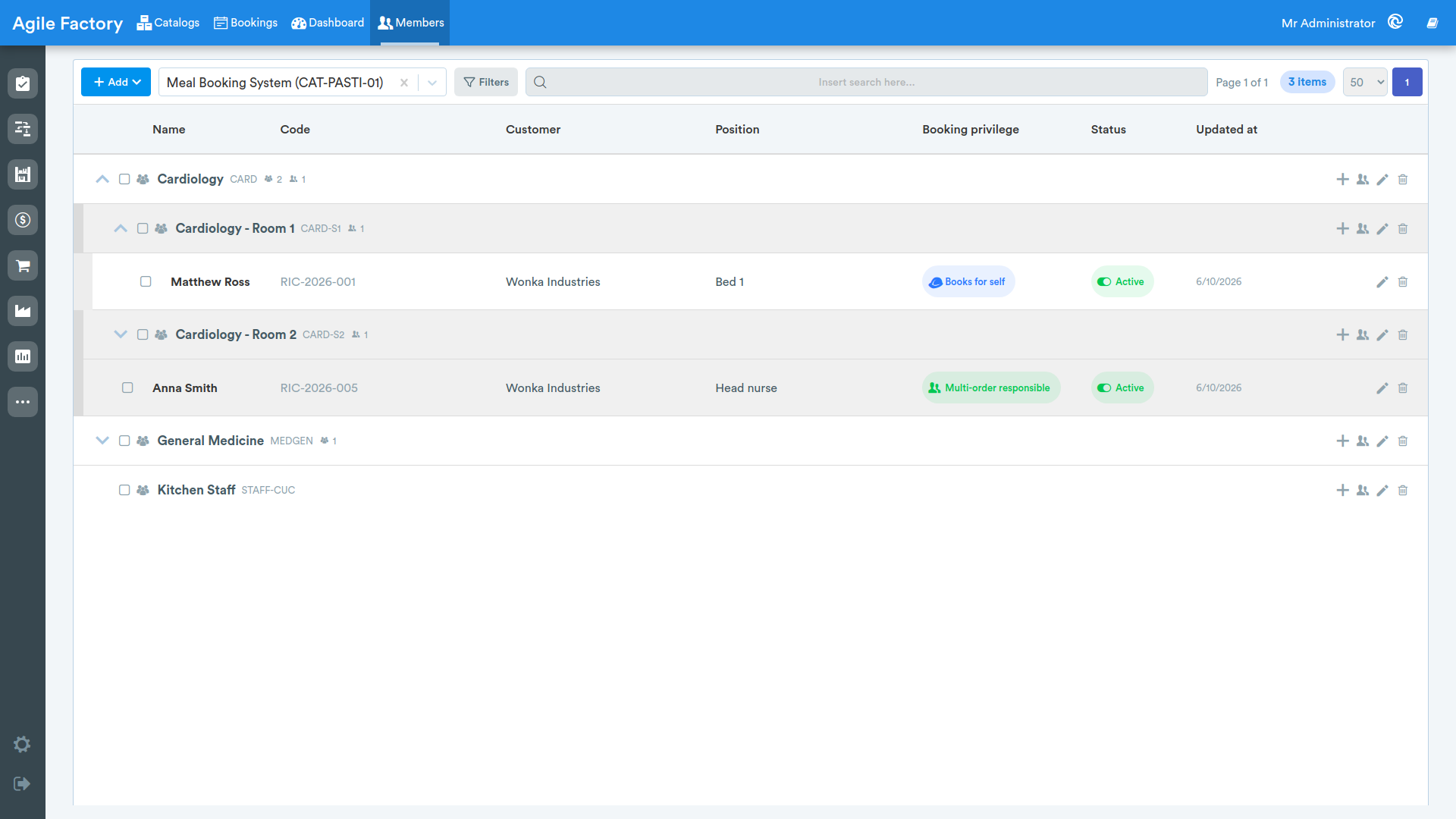Open the shopping cart sidebar icon
This screenshot has width=1456, height=819.
[x=23, y=265]
